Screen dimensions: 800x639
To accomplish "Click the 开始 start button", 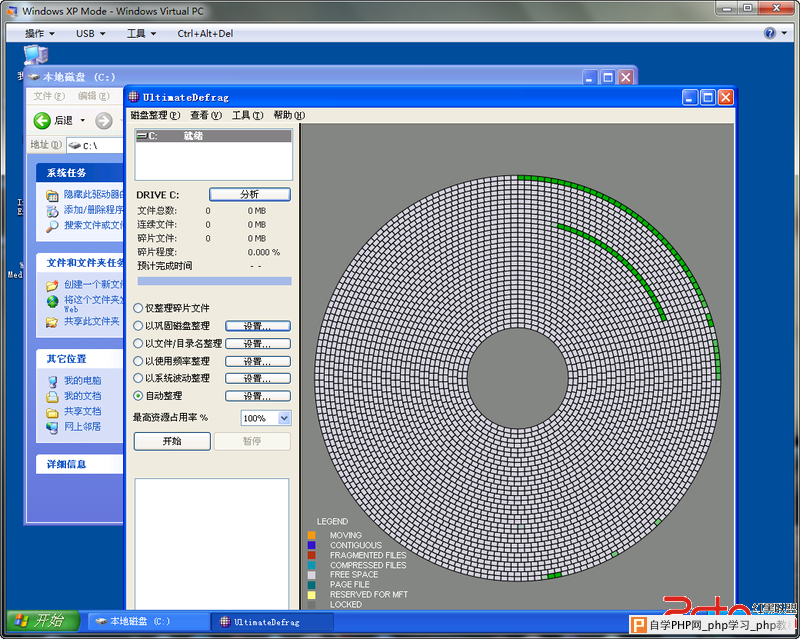I will coord(172,441).
